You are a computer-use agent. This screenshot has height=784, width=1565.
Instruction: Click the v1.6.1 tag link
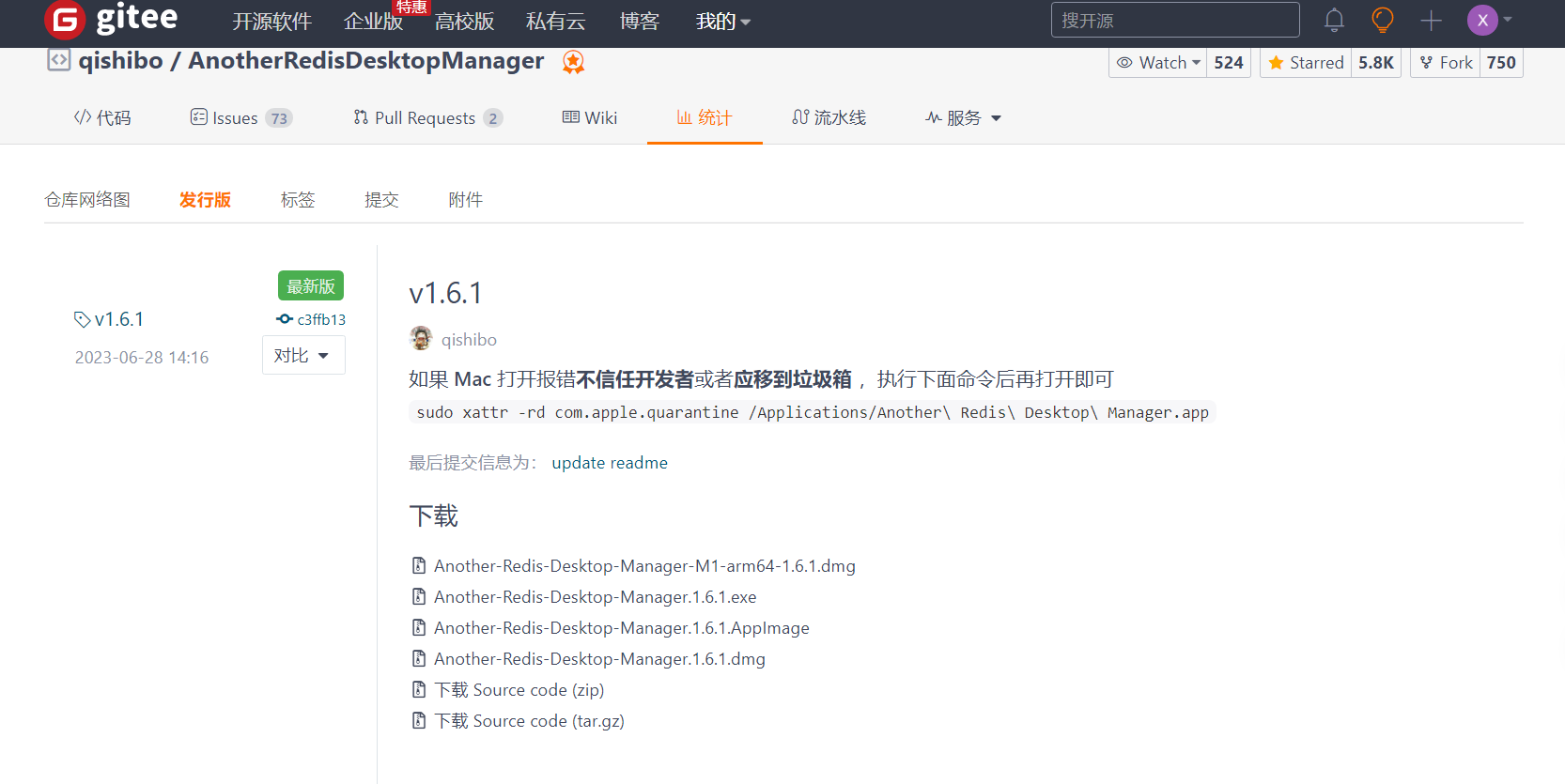(x=109, y=319)
